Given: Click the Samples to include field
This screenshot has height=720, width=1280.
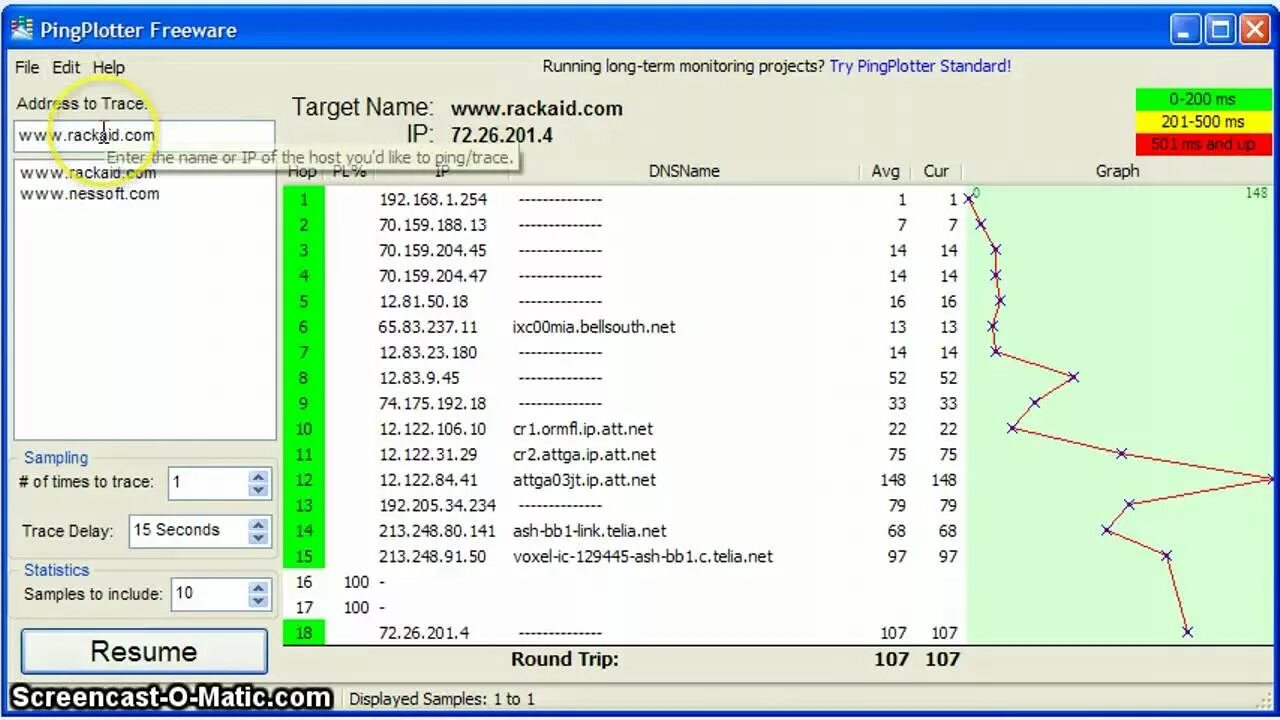Looking at the screenshot, I should pos(209,593).
